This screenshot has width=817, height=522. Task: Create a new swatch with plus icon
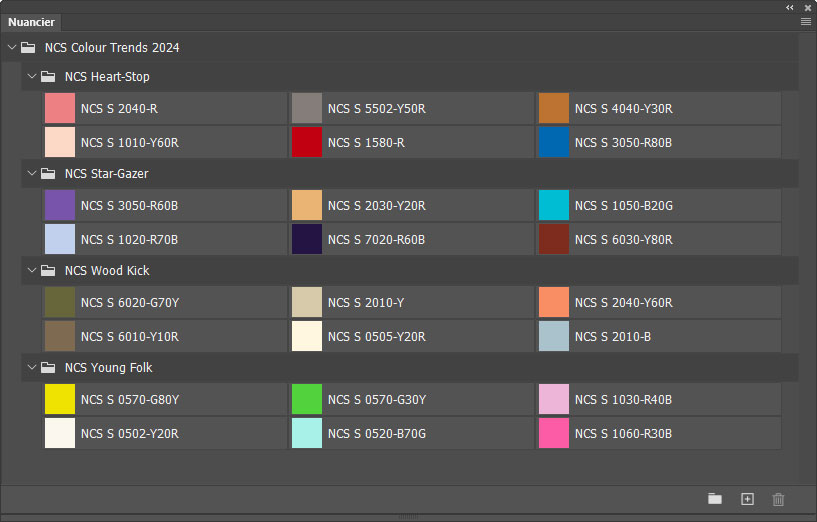pos(747,499)
